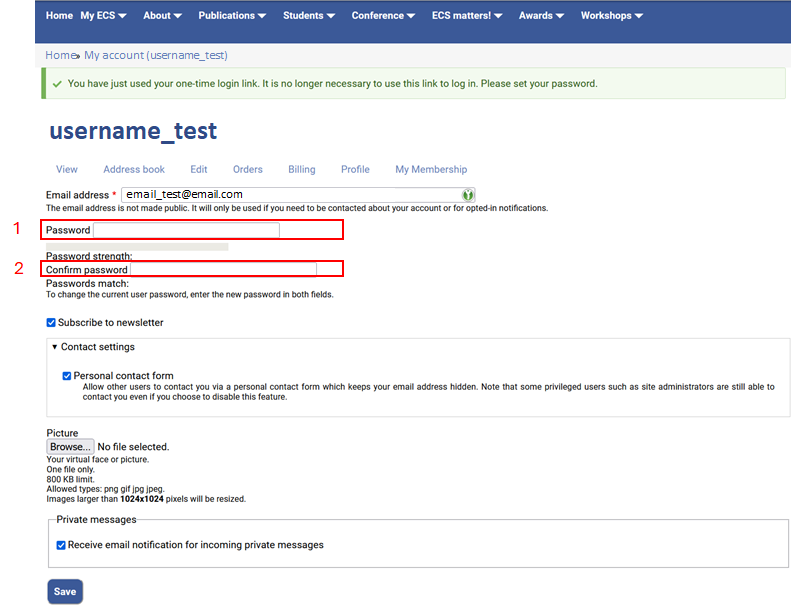
Task: Follow the Home breadcrumb link
Action: coord(58,56)
